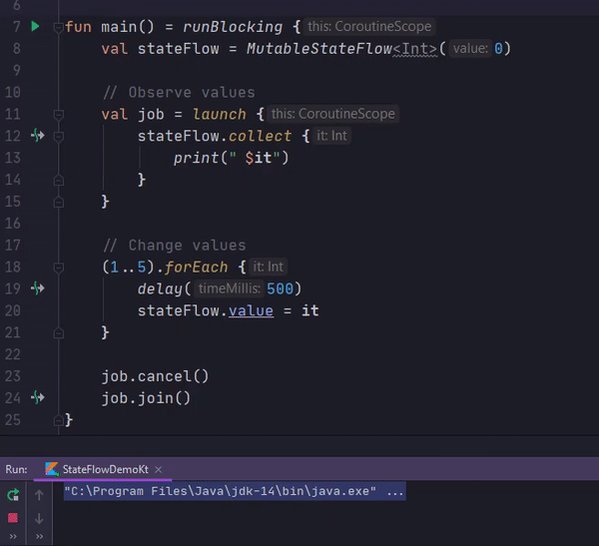Click the fold end marker on line 15

58,202
